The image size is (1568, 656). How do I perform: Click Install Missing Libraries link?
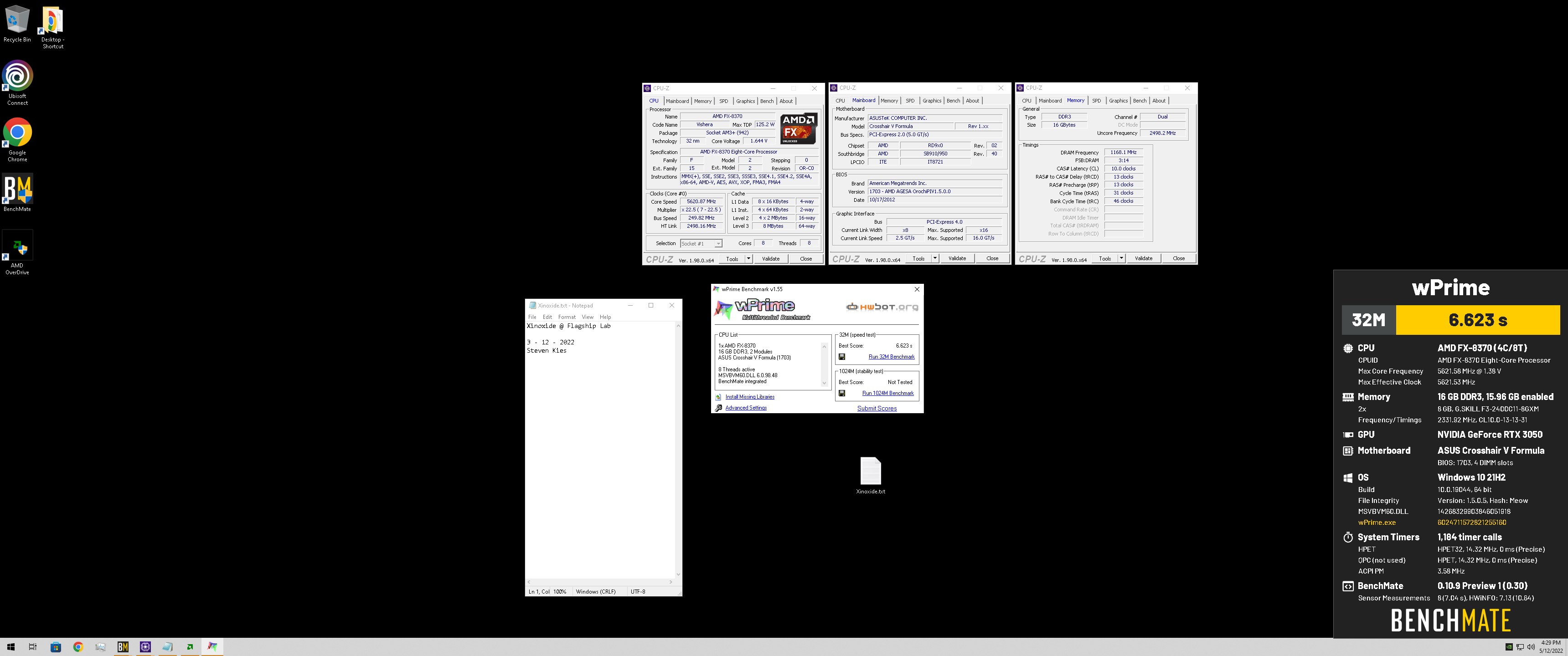click(750, 397)
